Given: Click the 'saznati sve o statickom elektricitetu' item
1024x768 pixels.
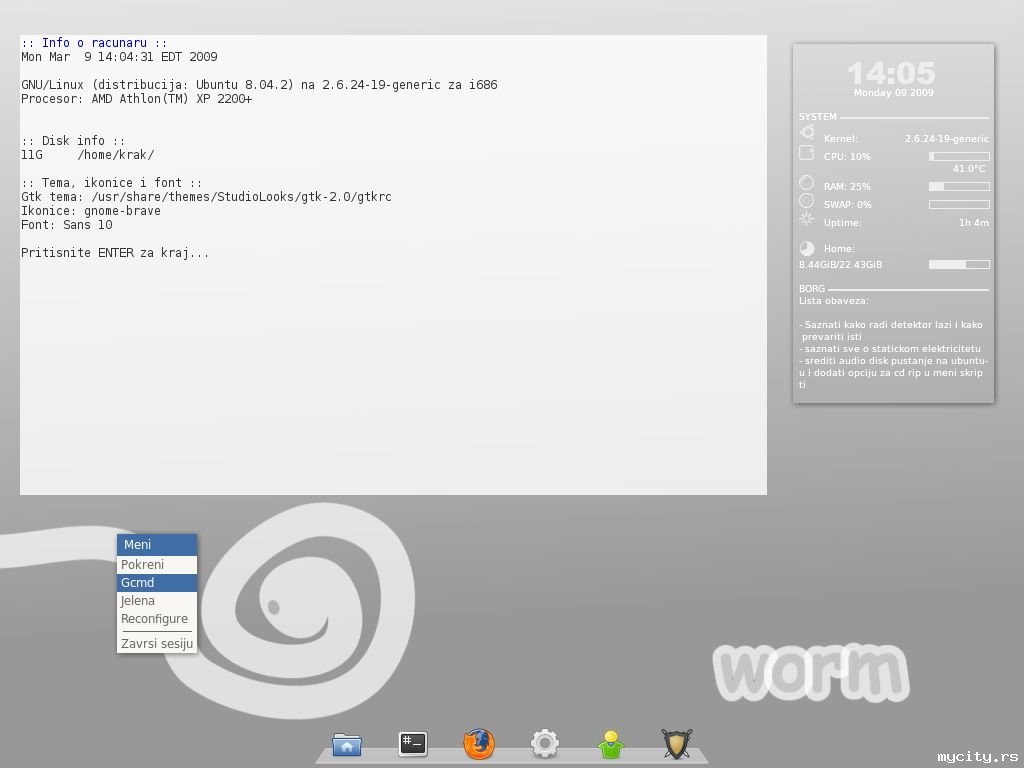Looking at the screenshot, I should (x=889, y=349).
